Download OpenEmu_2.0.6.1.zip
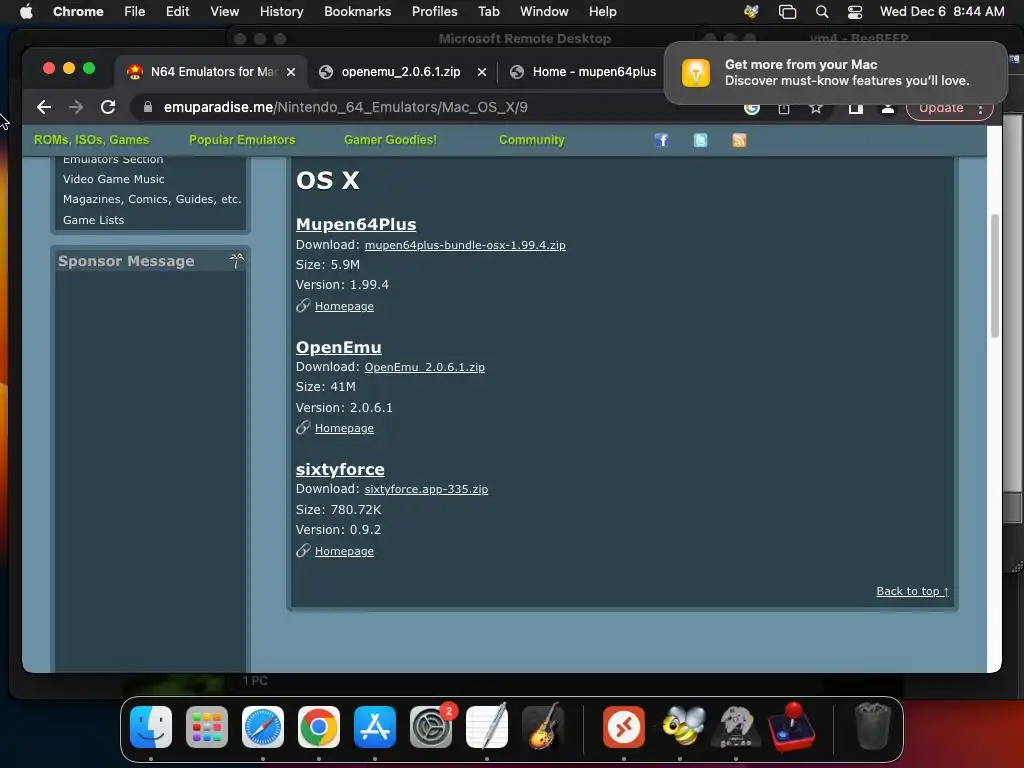The width and height of the screenshot is (1024, 768). (424, 367)
